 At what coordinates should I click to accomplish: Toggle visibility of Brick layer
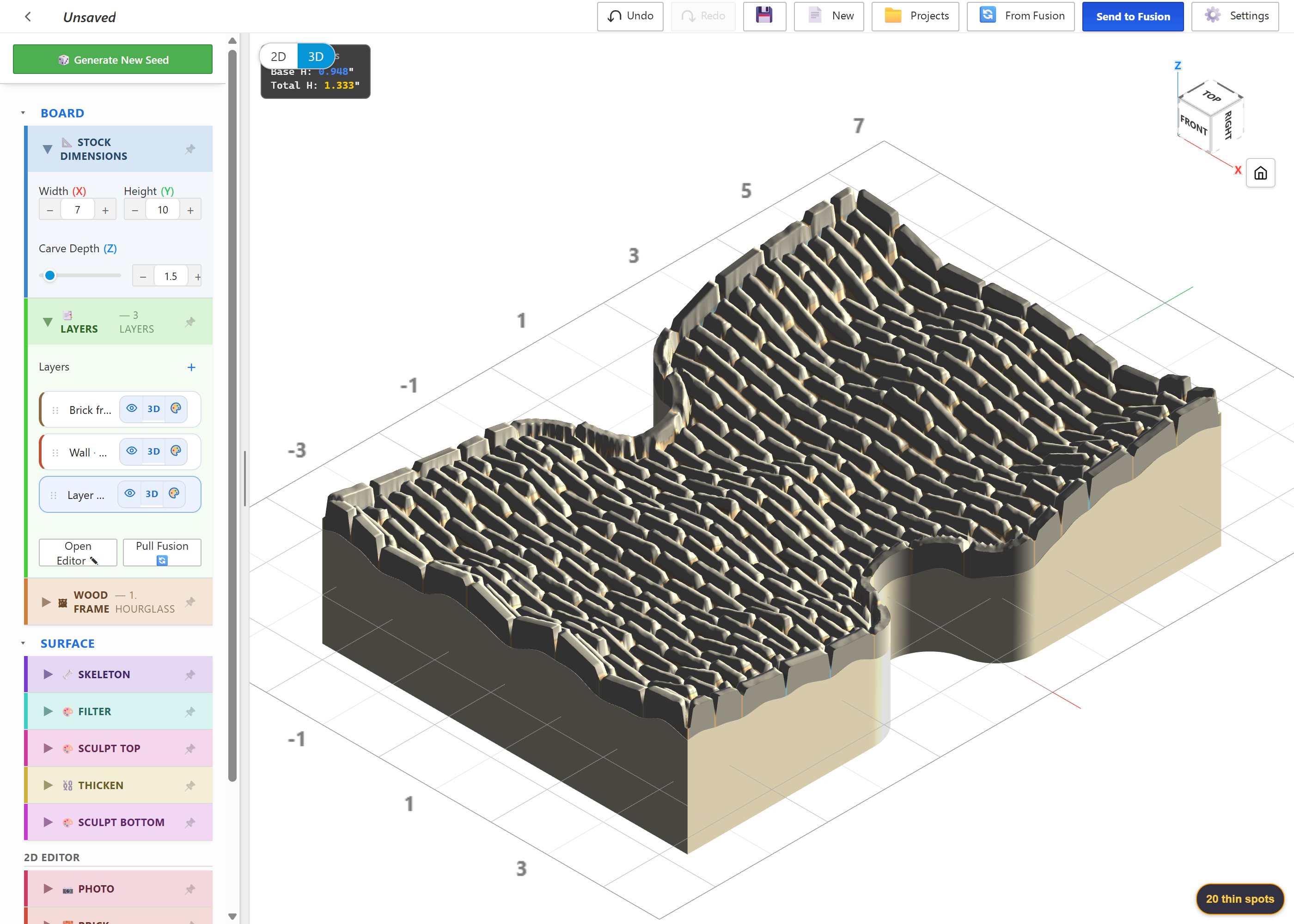131,408
